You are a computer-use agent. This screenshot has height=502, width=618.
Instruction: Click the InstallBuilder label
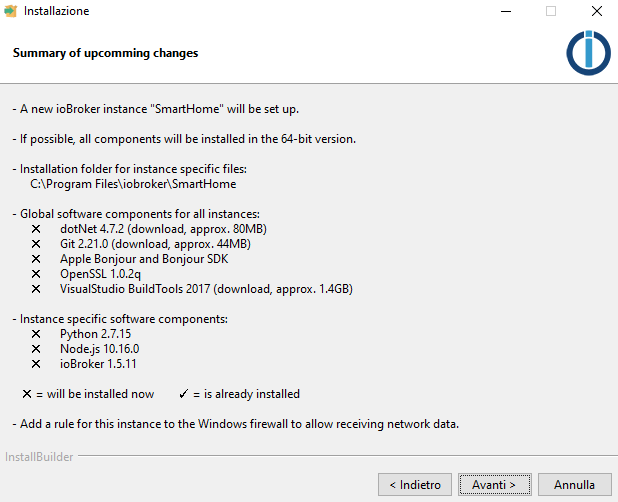39,457
